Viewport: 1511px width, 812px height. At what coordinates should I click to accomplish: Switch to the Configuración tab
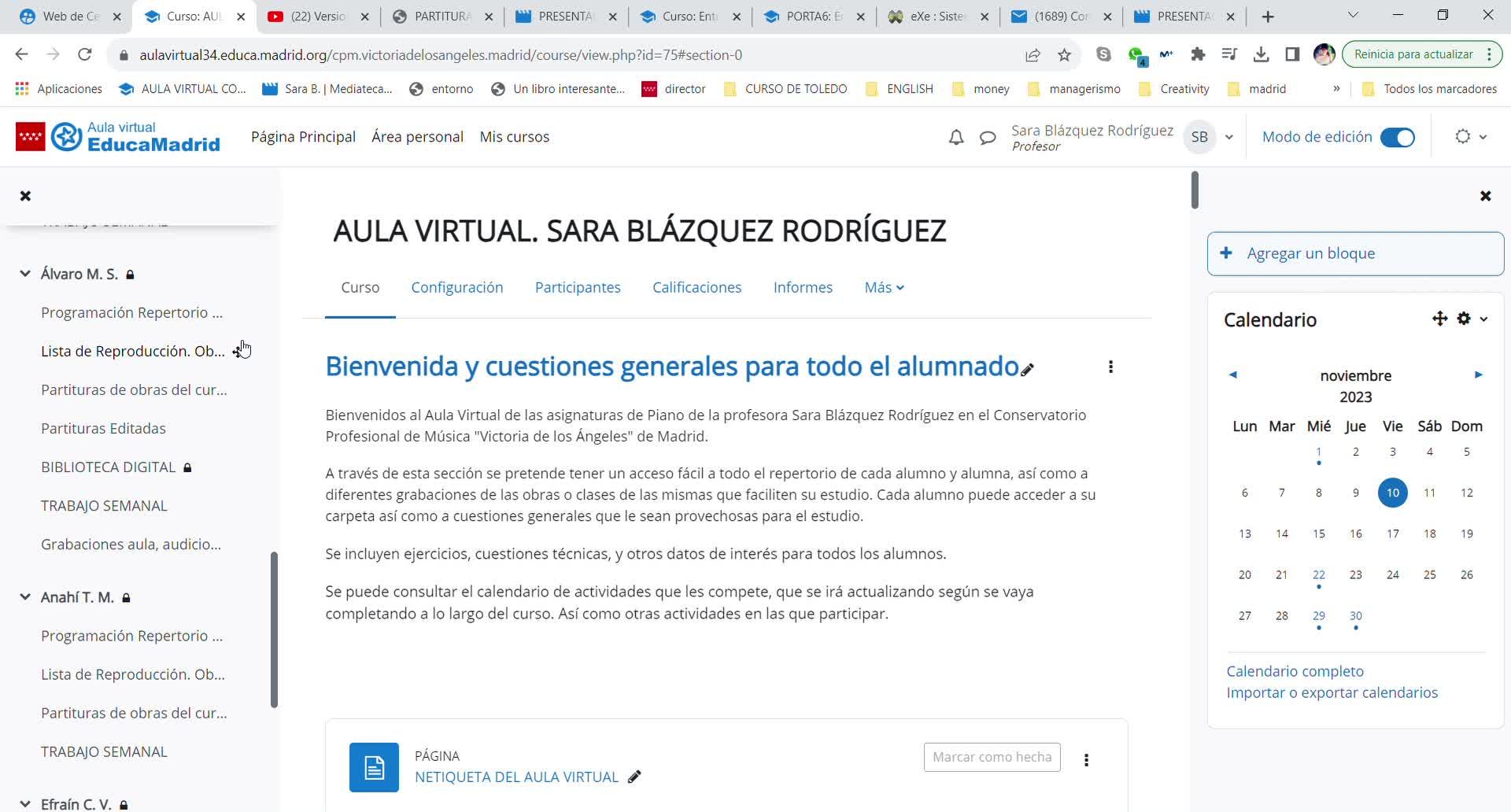click(457, 288)
